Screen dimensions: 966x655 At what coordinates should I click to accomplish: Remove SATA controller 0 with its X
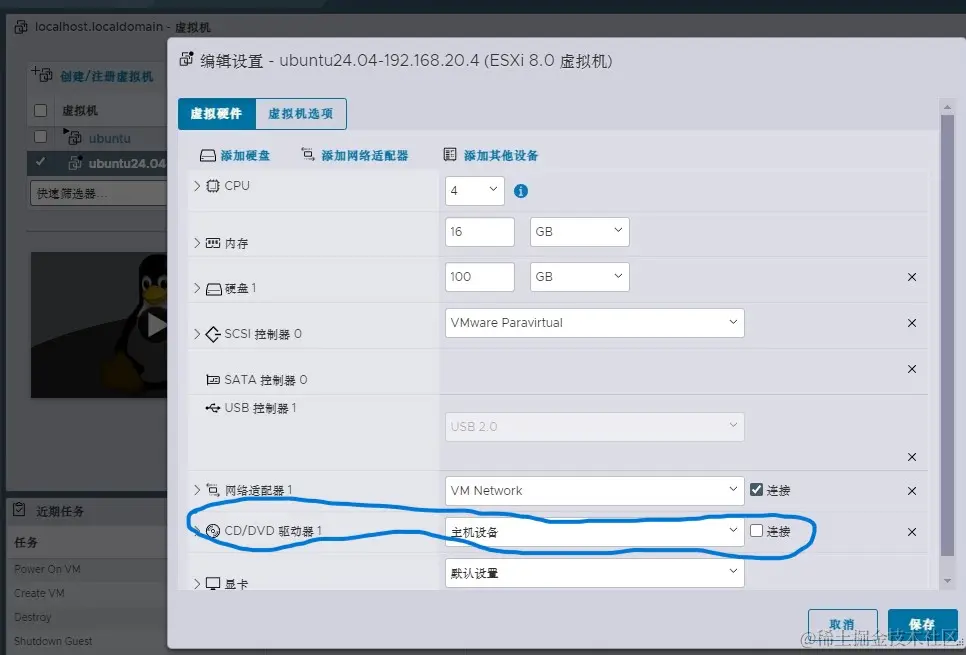point(912,369)
